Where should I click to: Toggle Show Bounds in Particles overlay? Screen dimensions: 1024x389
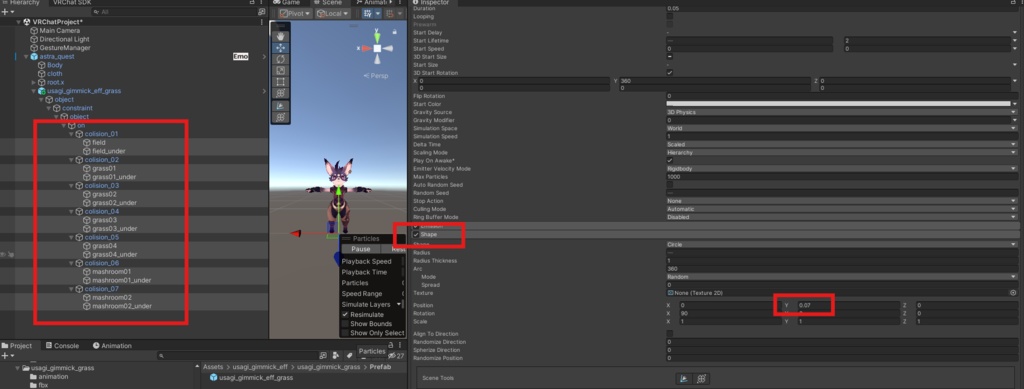click(x=345, y=324)
